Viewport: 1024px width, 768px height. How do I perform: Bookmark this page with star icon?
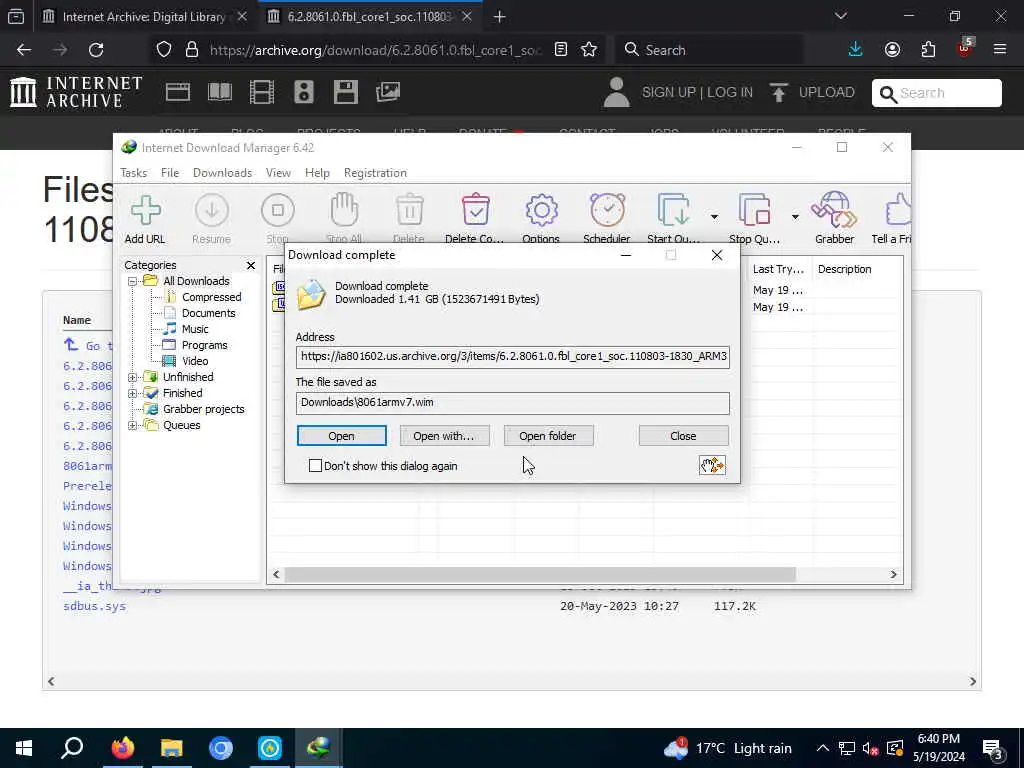tap(589, 50)
